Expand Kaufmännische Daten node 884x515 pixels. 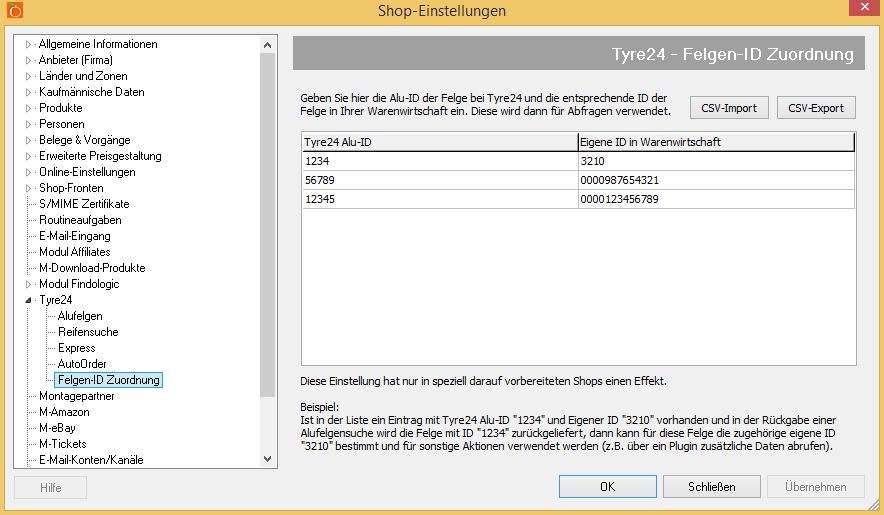coord(28,92)
